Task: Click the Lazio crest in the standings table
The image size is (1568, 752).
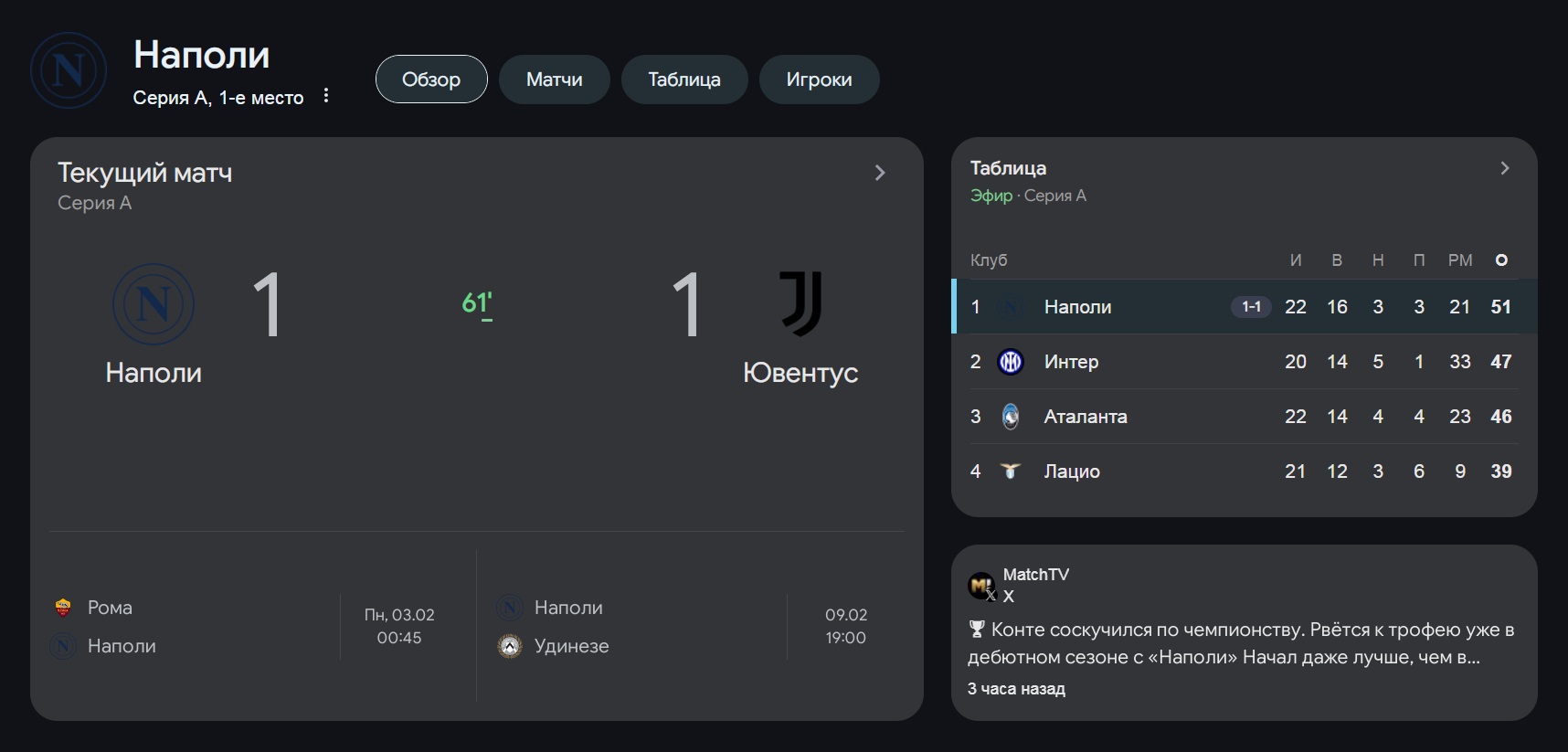Action: tap(1011, 471)
